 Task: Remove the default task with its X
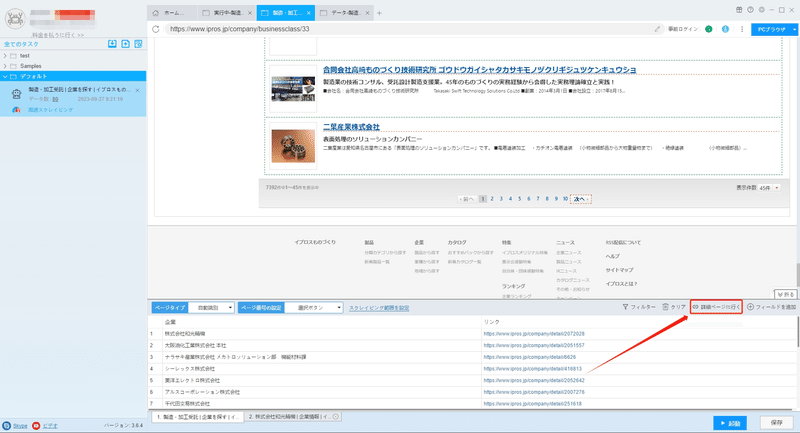(x=137, y=90)
